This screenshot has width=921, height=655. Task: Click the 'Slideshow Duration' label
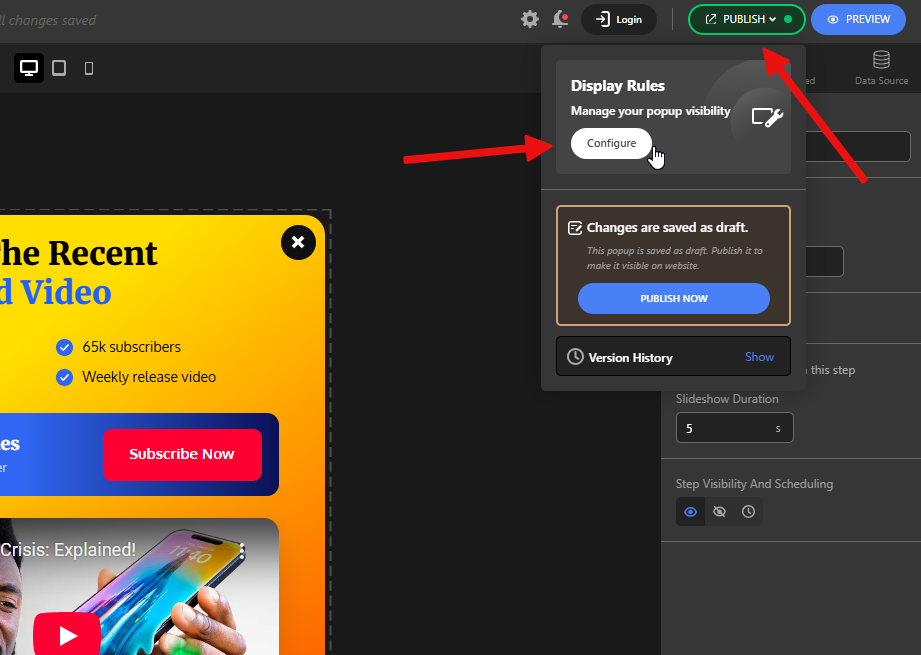tap(727, 399)
